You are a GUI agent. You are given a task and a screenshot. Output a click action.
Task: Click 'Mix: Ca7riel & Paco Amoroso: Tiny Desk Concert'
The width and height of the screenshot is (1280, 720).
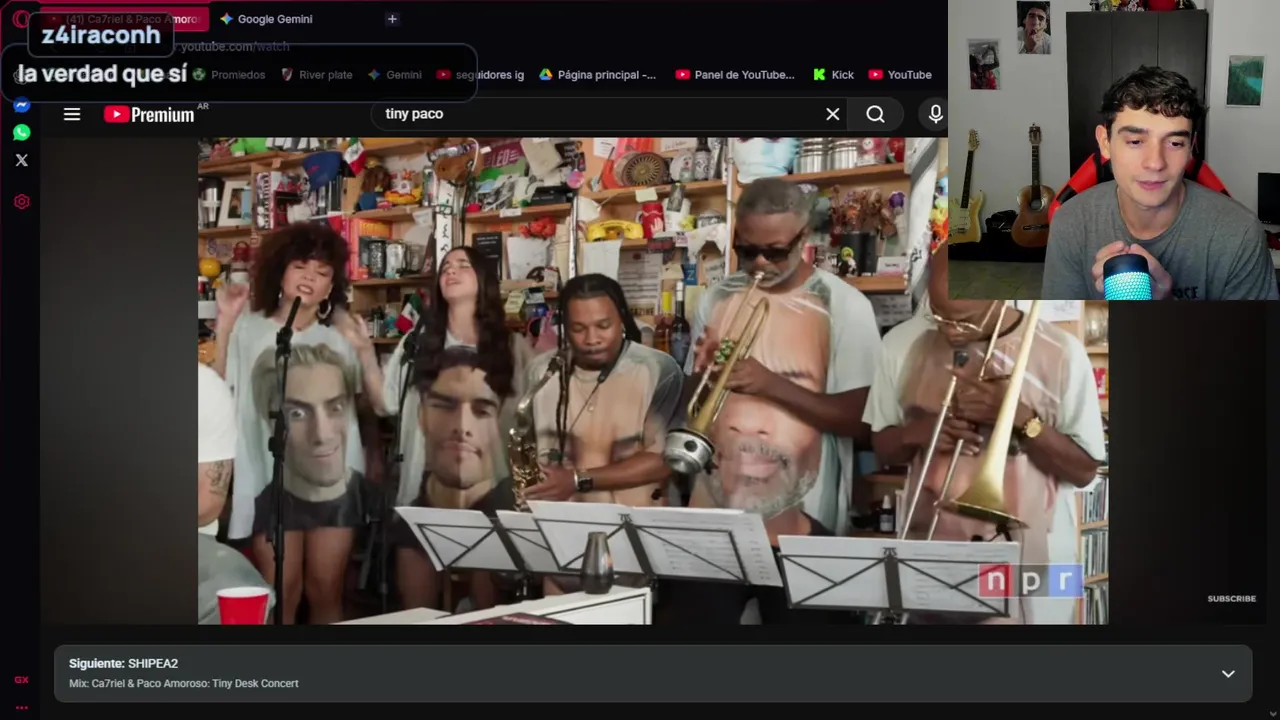pos(184,684)
